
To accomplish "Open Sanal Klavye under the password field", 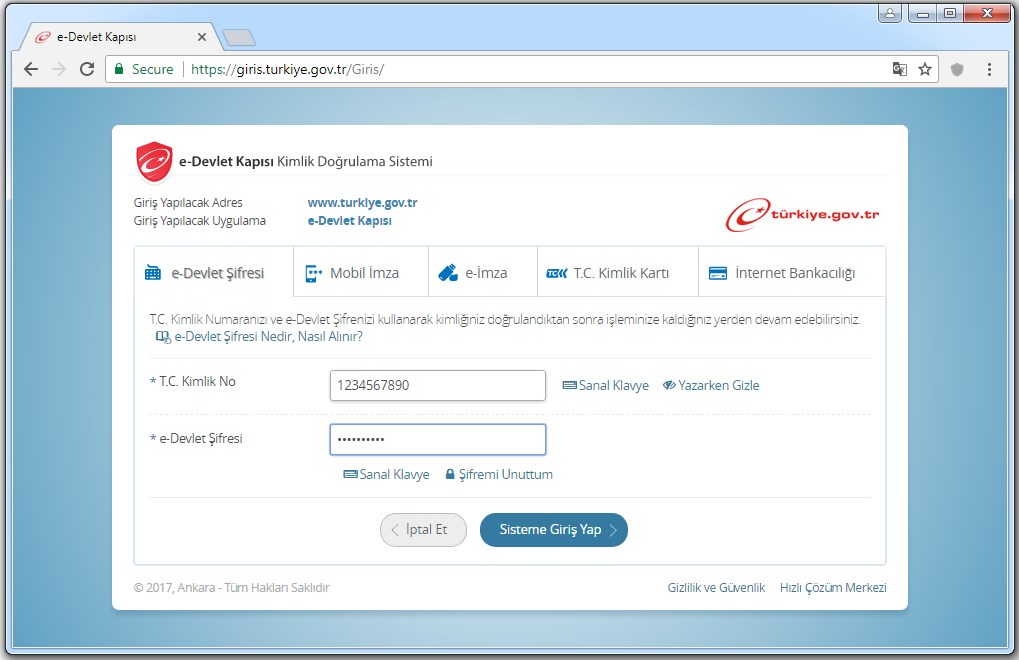I will click(386, 475).
